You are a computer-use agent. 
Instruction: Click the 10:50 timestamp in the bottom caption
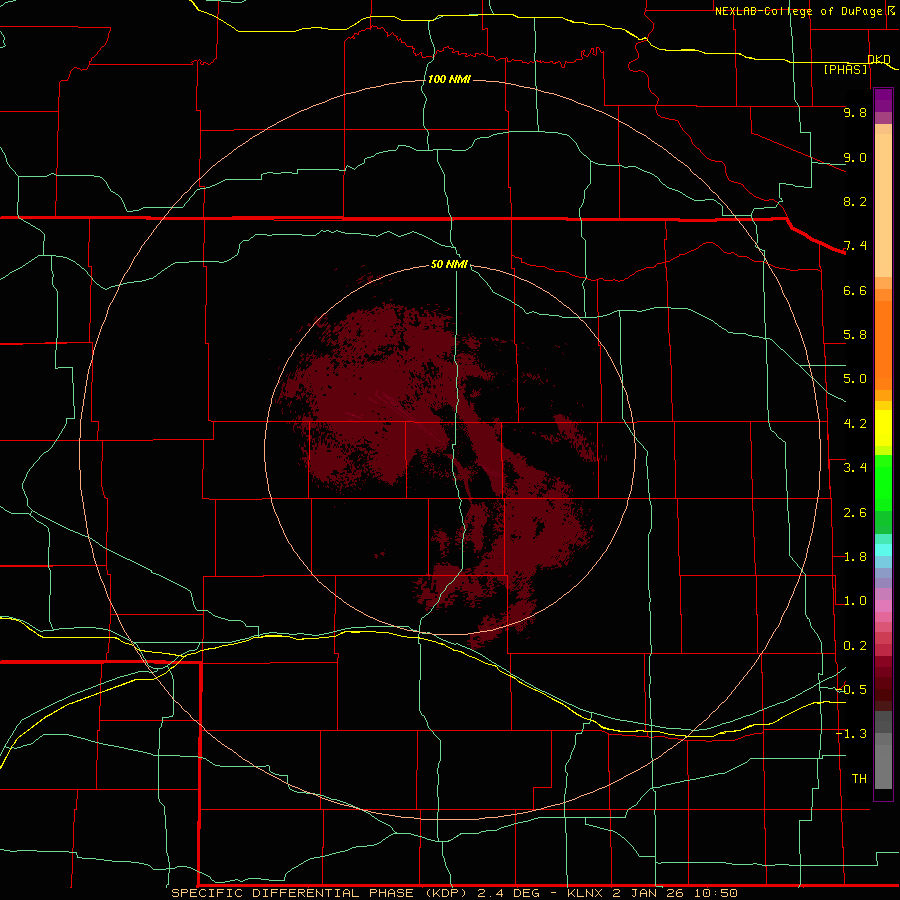coord(716,893)
